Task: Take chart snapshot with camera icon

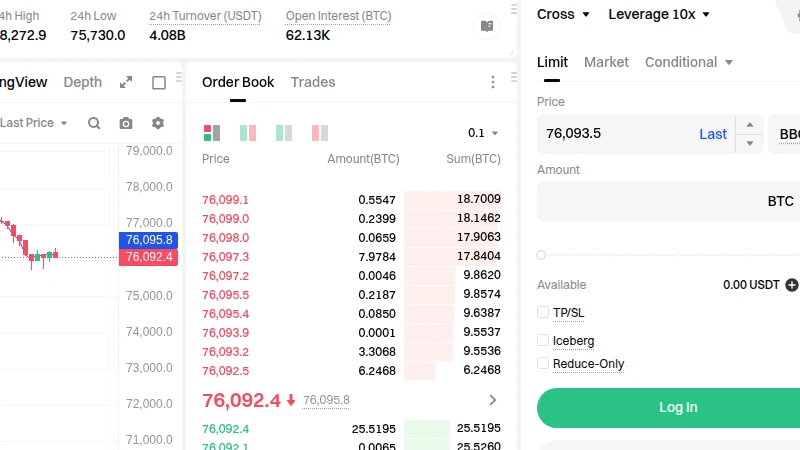Action: tap(126, 123)
